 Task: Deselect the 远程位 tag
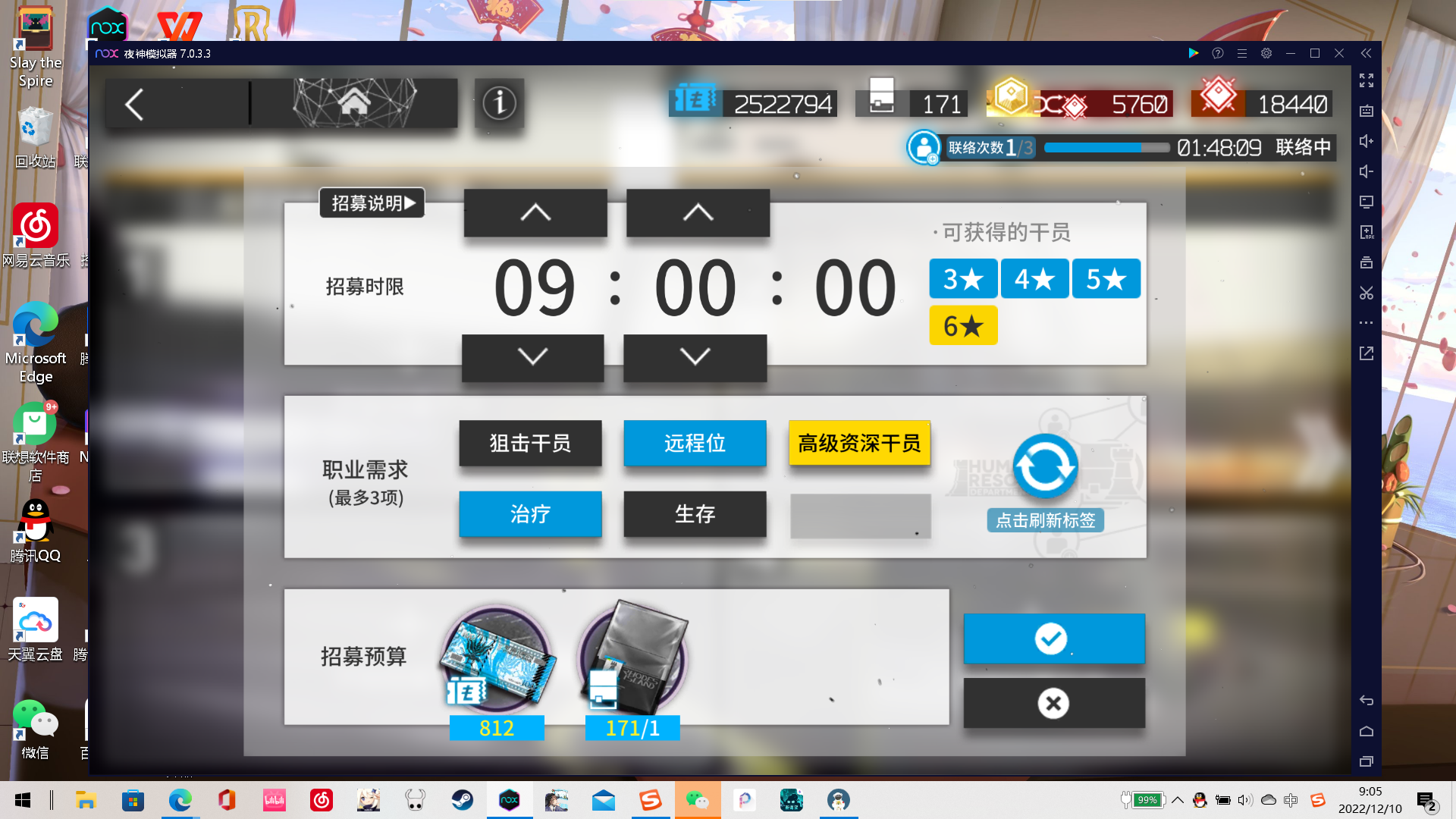pyautogui.click(x=695, y=443)
